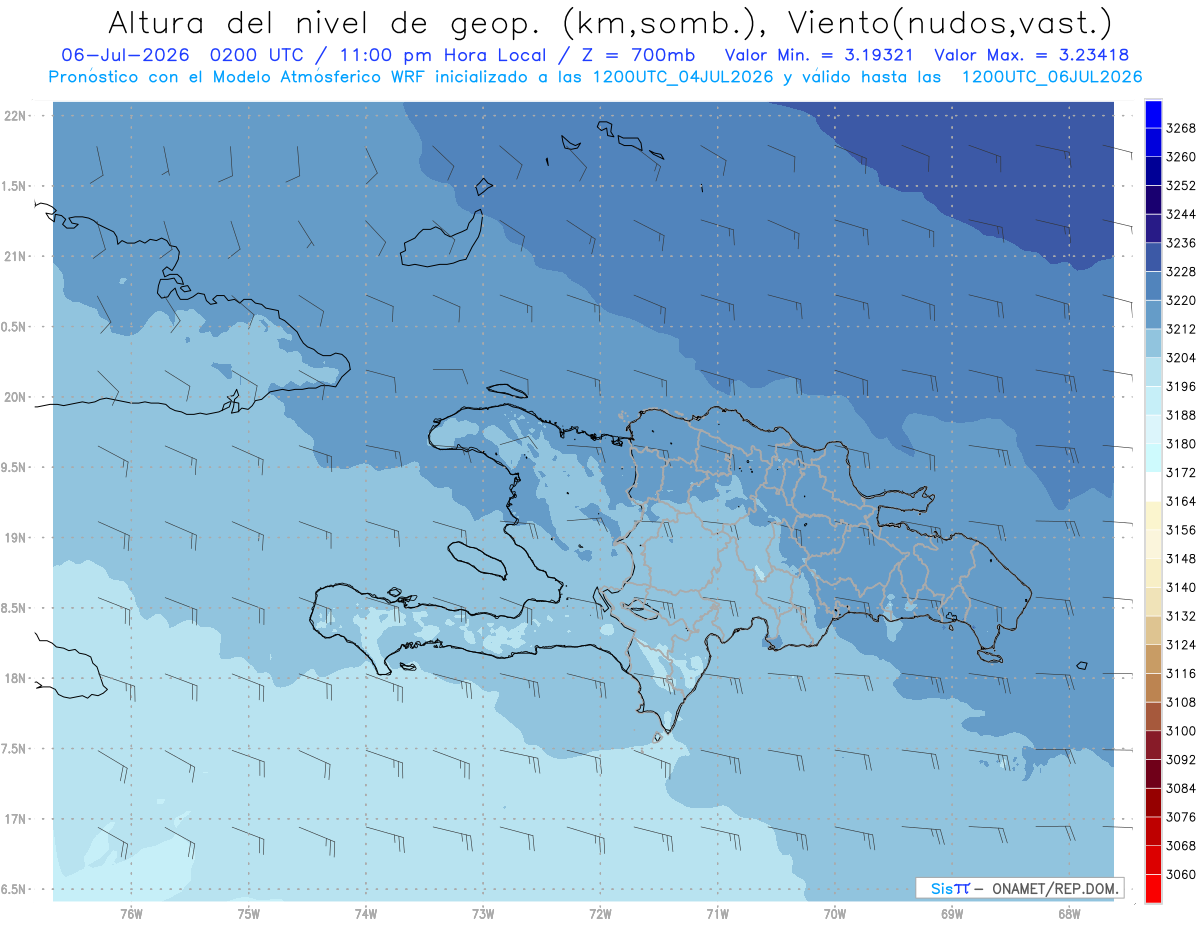Click the 3132 colorbar value
Image resolution: width=1200 pixels, height=927 pixels.
1181,616
